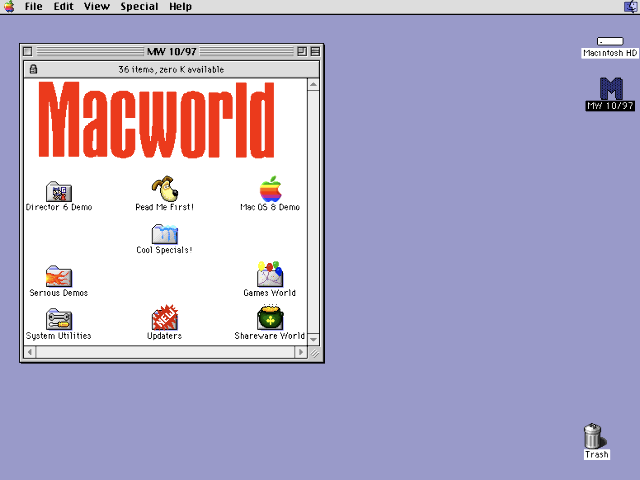Click the highlighted 'MW 10/97' desktop label
640x480 pixels.
[610, 106]
